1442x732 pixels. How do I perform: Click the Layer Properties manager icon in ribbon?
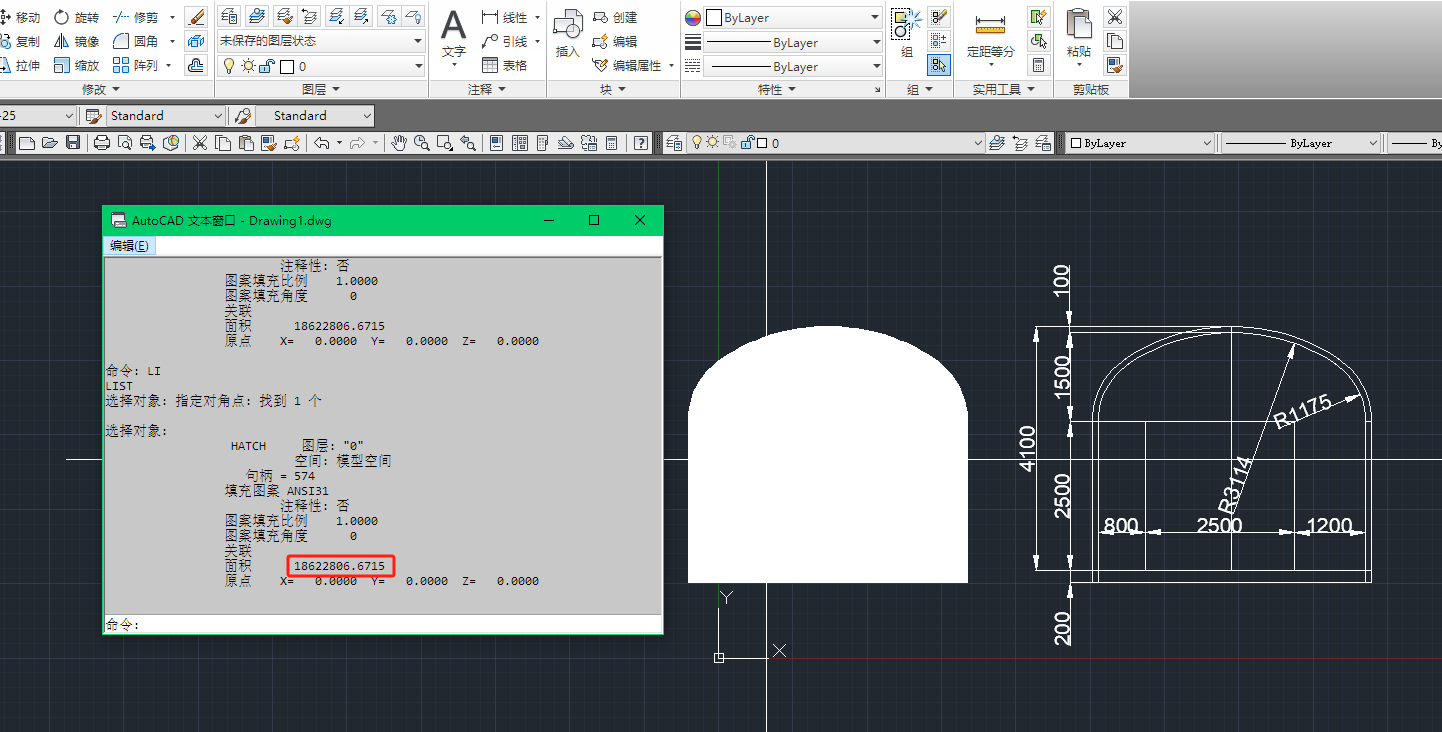[x=229, y=17]
